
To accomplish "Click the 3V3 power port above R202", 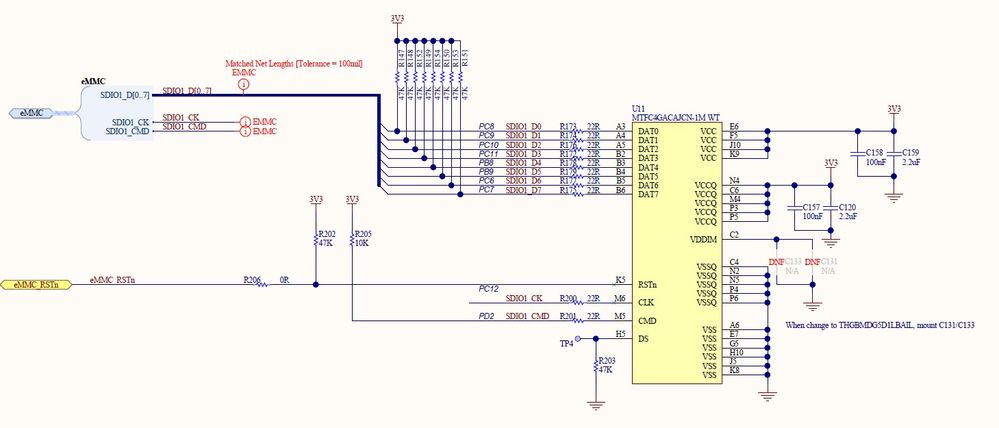I will point(316,201).
